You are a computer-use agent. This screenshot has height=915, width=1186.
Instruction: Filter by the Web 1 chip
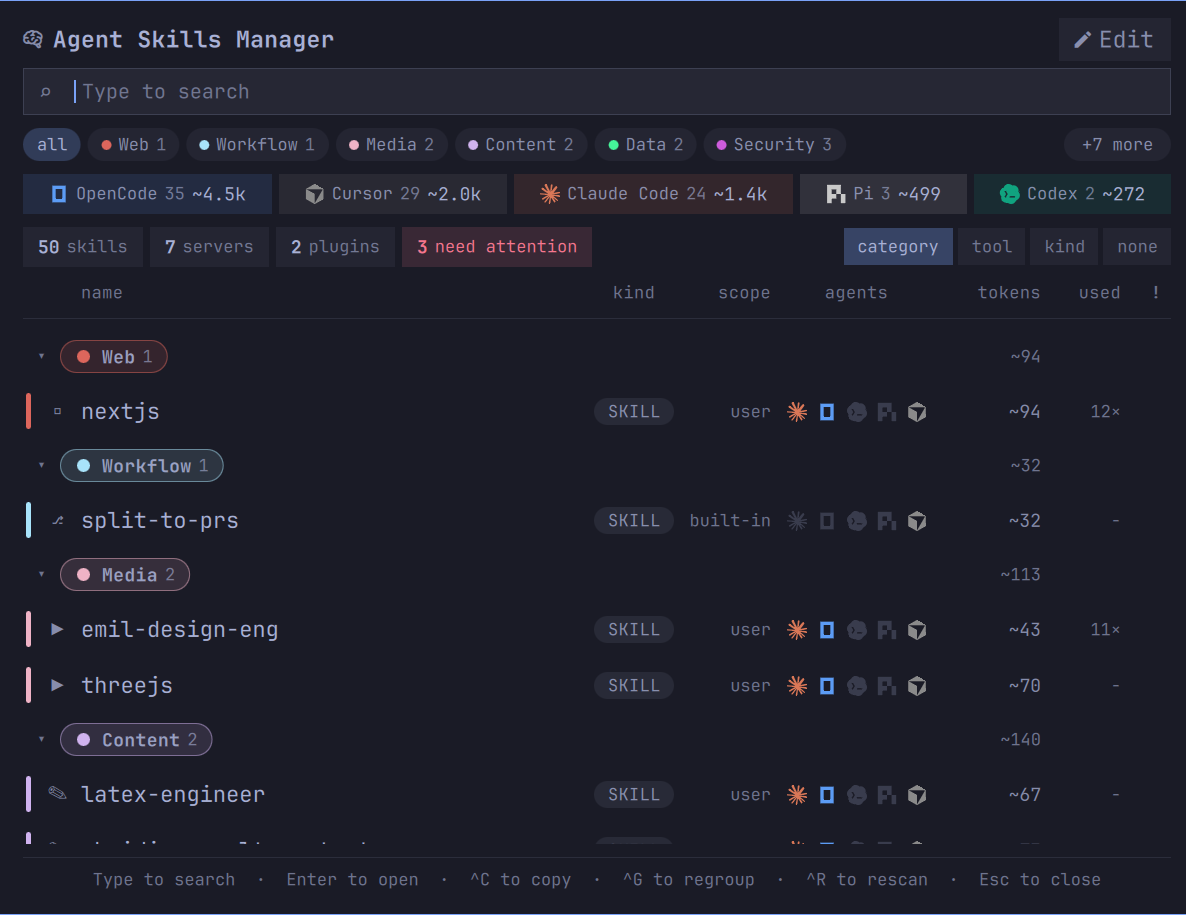tap(133, 144)
